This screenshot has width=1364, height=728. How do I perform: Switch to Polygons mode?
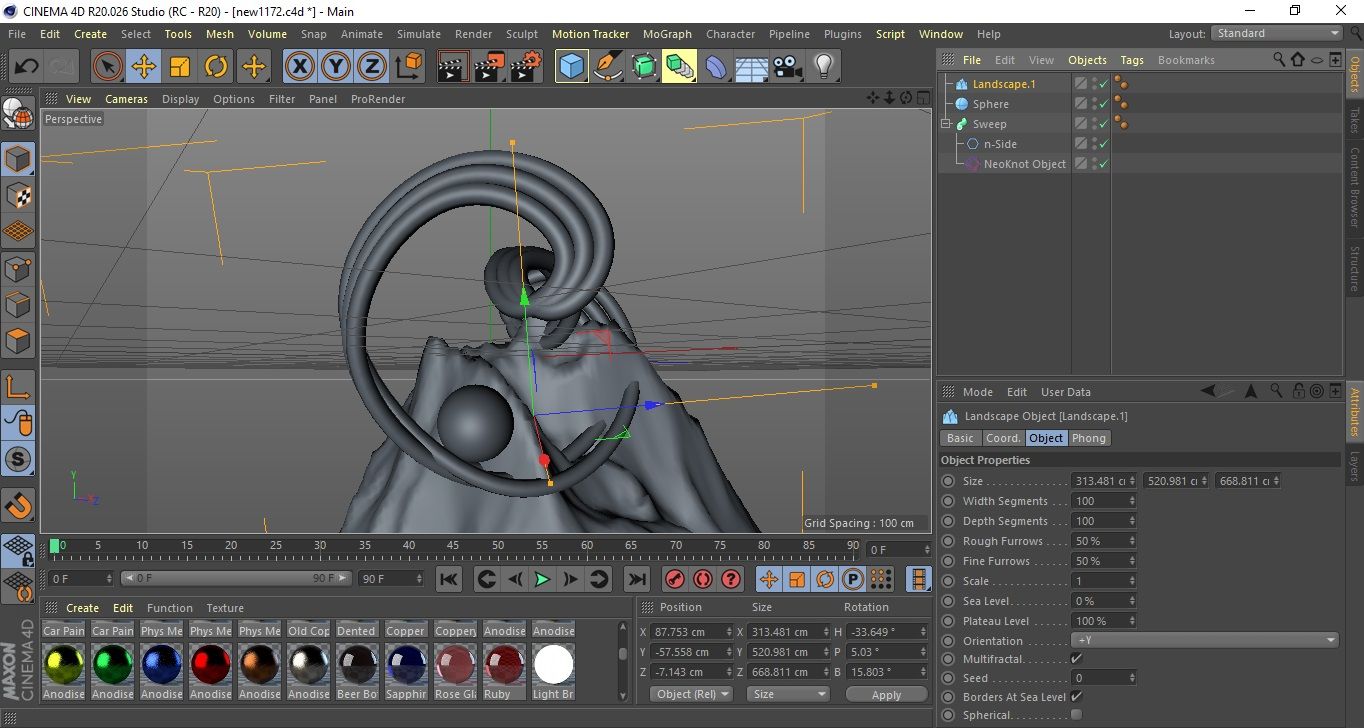point(18,341)
